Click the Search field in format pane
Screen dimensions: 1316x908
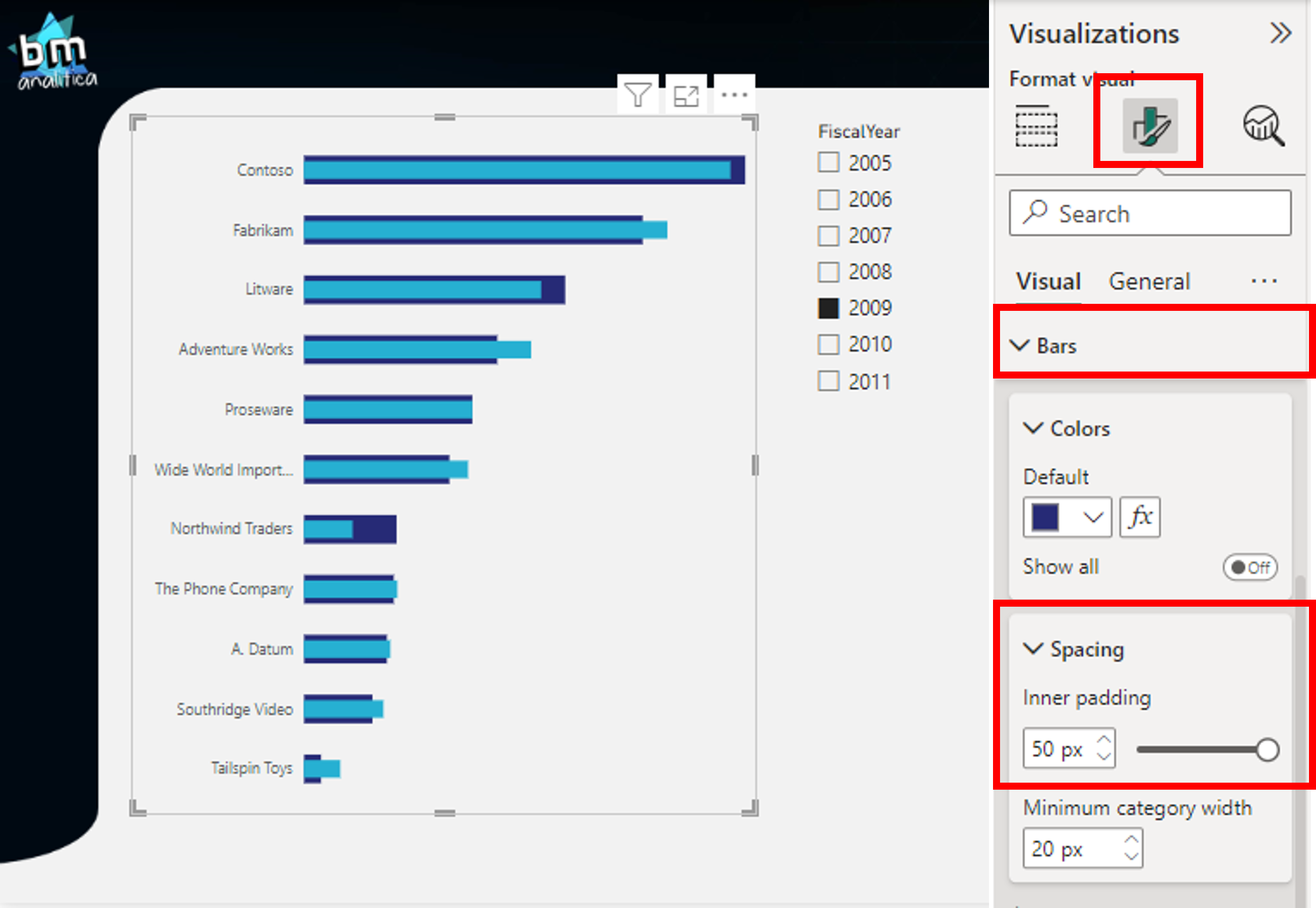coord(1150,213)
